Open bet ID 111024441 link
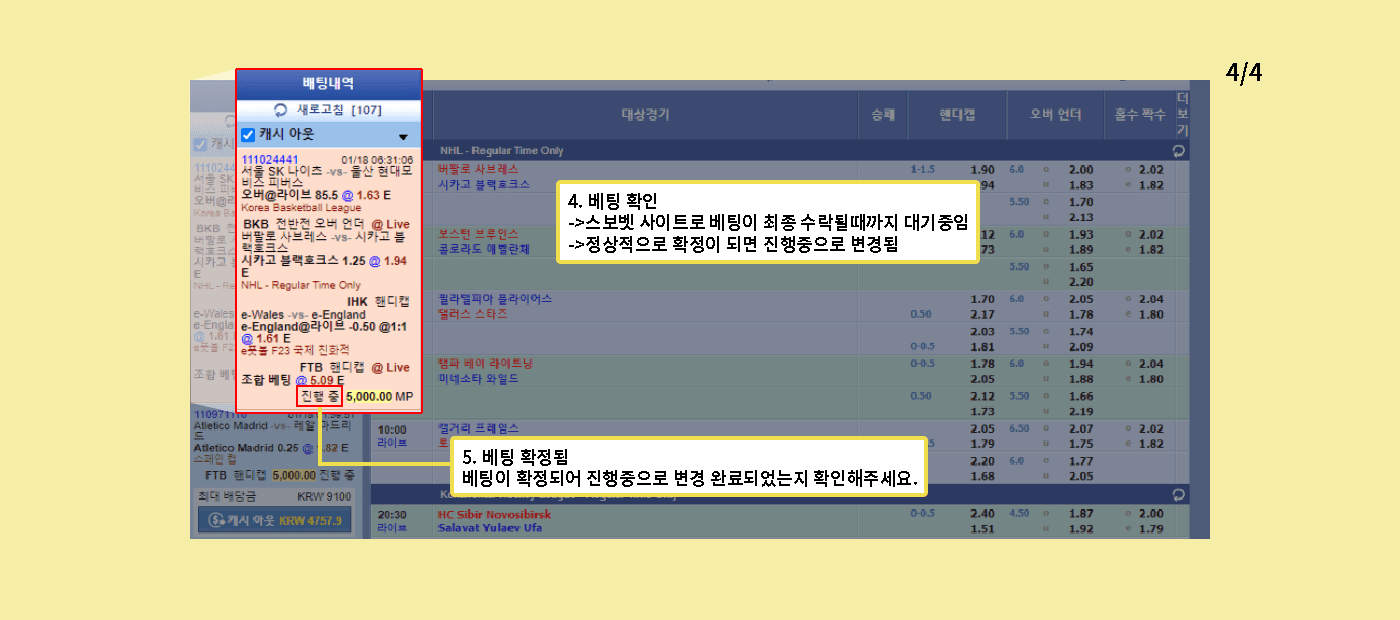1400x620 pixels. click(x=270, y=160)
